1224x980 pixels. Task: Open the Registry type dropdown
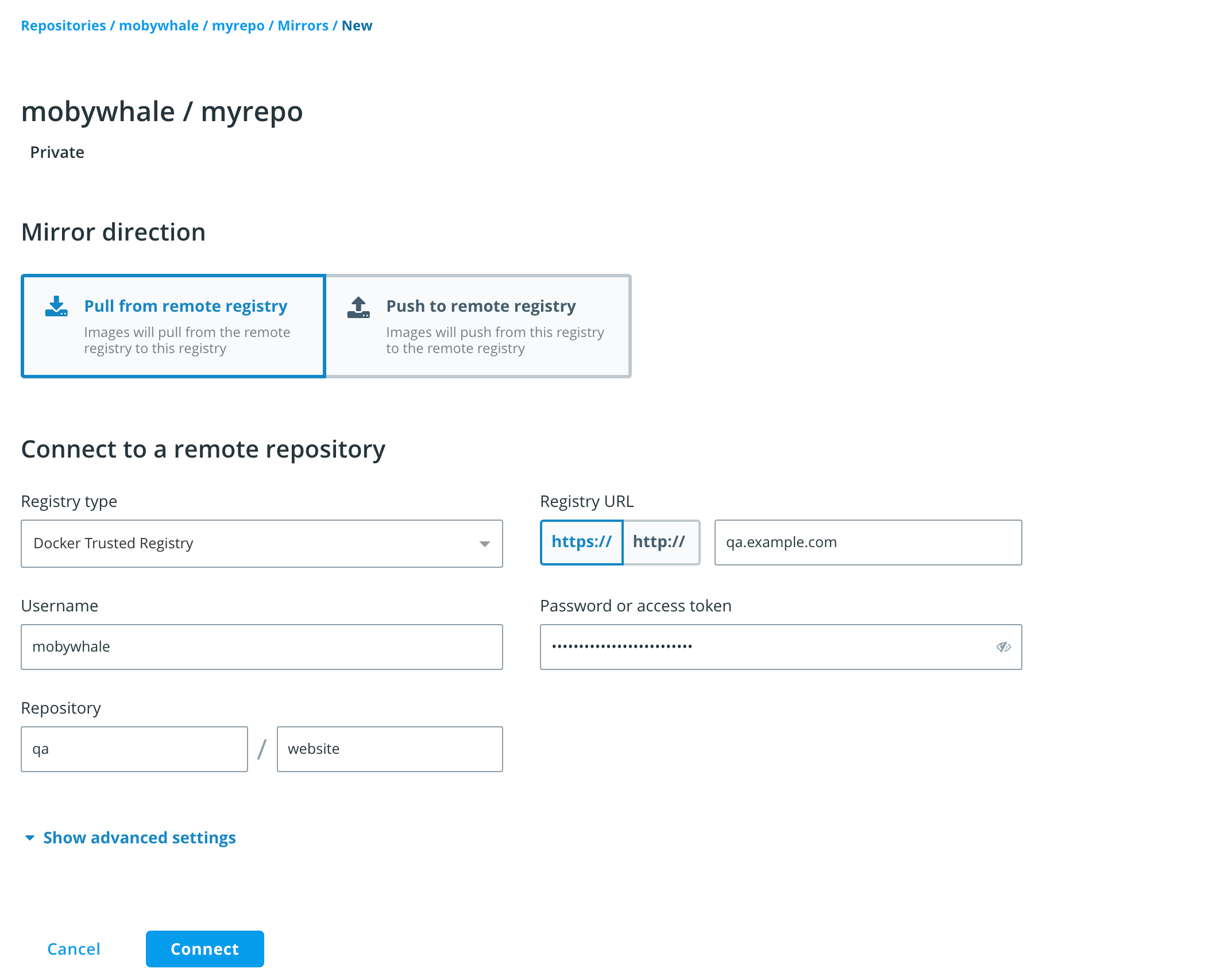tap(261, 543)
